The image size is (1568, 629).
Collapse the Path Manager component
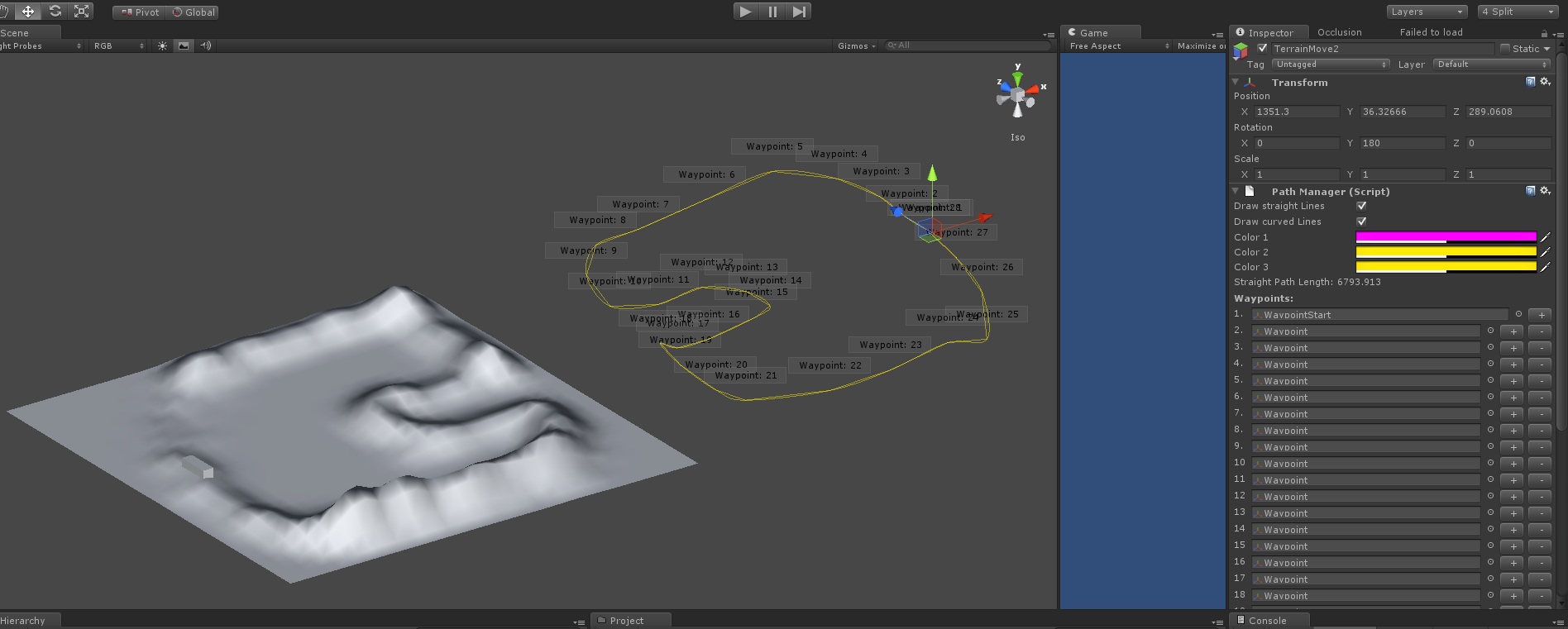(x=1236, y=191)
